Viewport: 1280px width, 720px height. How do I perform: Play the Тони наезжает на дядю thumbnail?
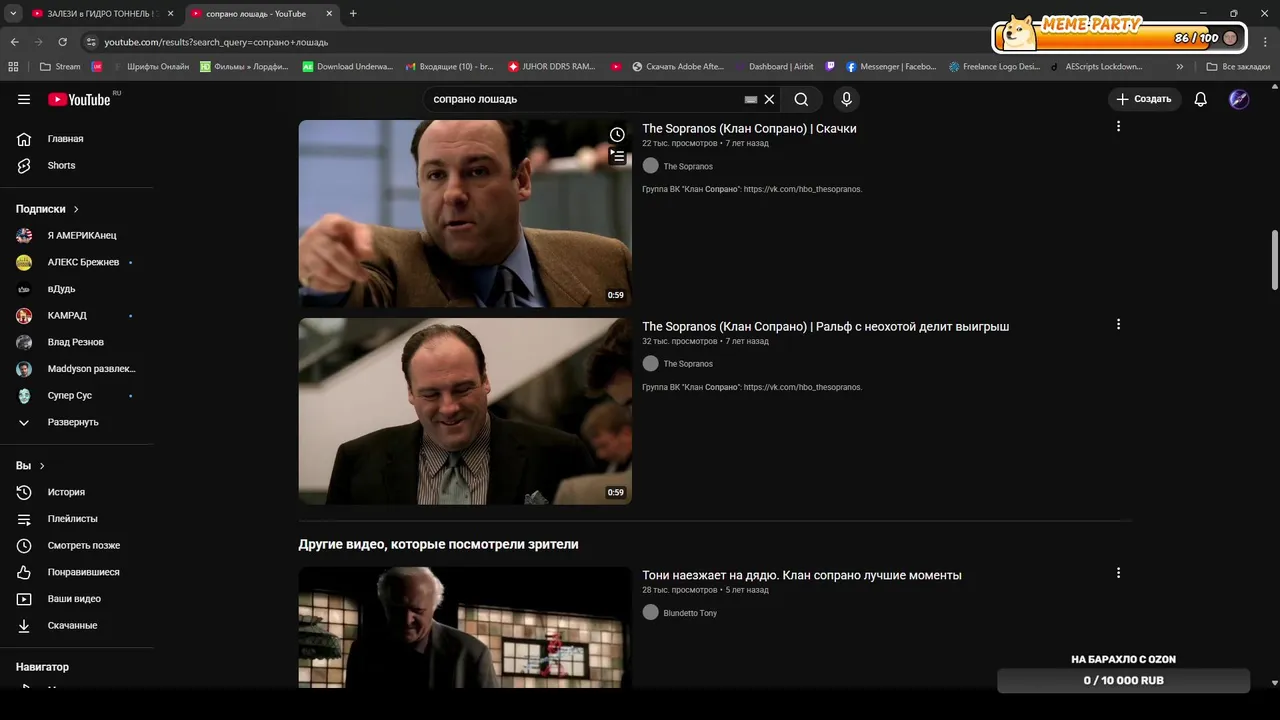pos(465,627)
